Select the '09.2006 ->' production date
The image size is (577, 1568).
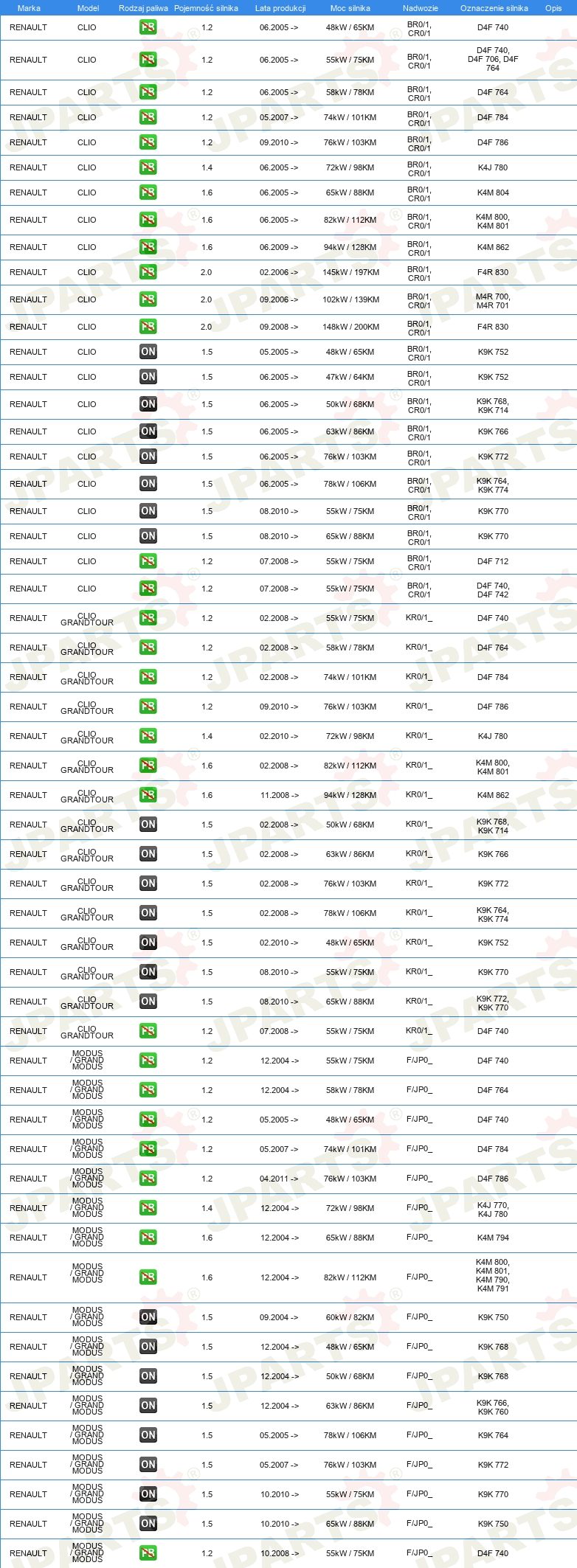279,299
